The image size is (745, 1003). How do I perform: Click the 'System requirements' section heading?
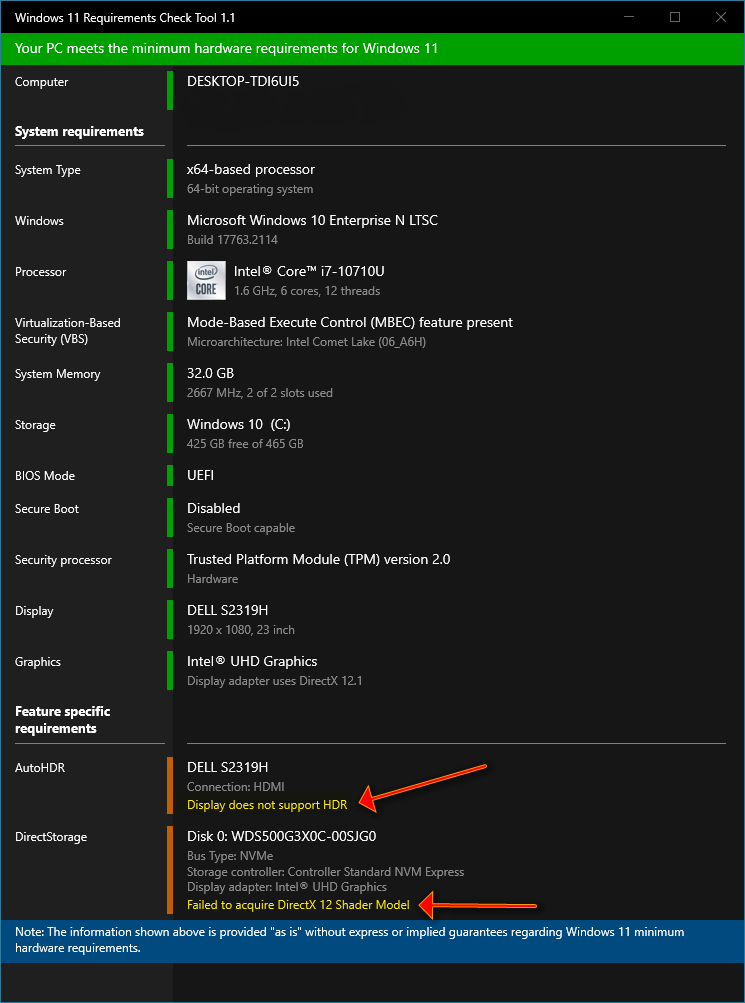(79, 132)
